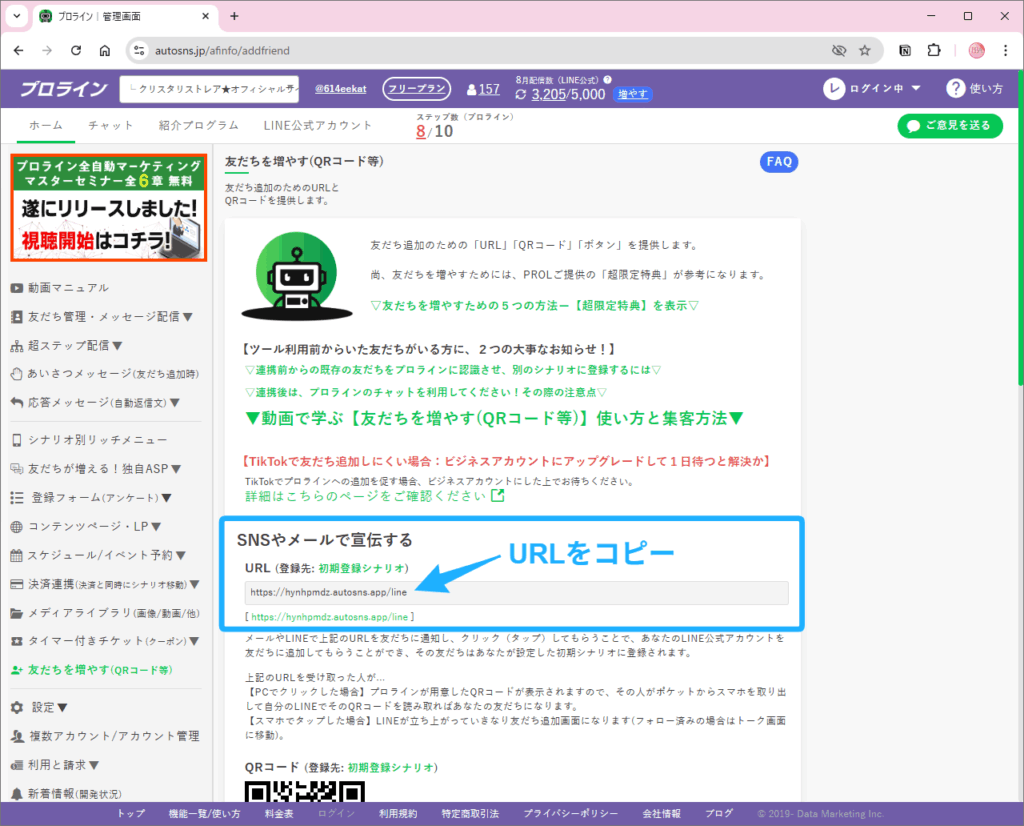
Task: Expand 超ステップ配信 menu
Action: (x=67, y=345)
